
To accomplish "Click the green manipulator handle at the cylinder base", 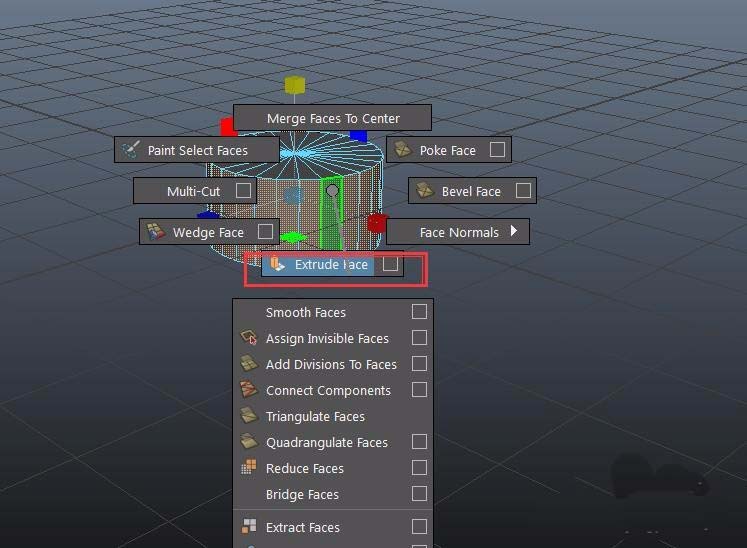I will 293,237.
